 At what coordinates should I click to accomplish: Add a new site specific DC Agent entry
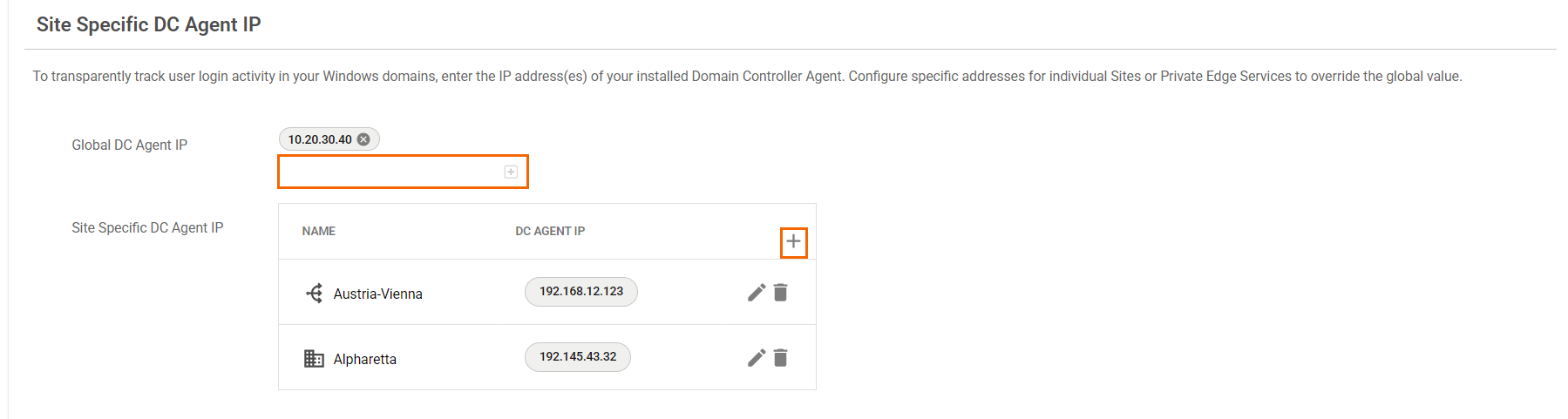pos(793,241)
